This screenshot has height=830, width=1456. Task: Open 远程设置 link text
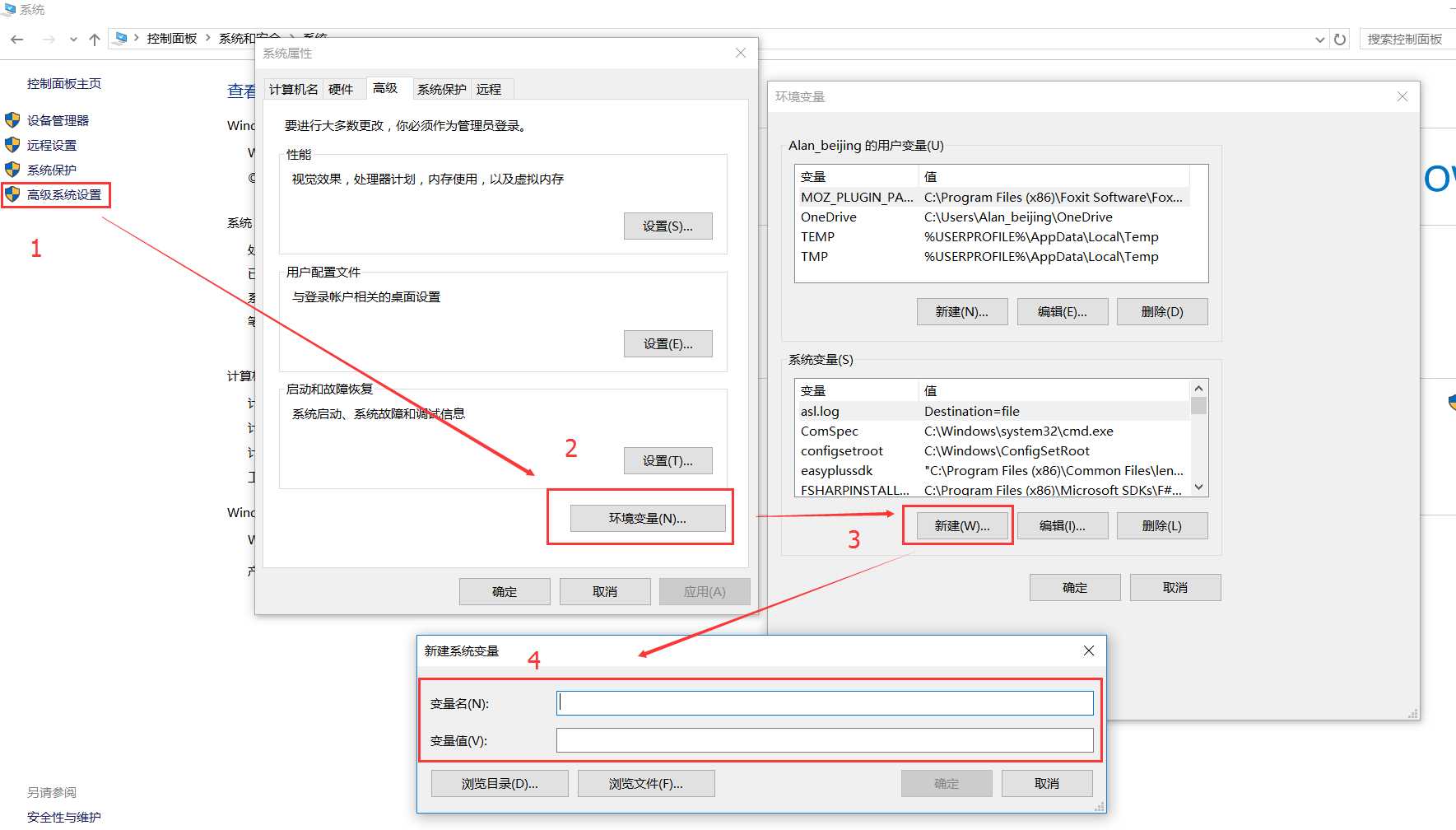coord(52,145)
